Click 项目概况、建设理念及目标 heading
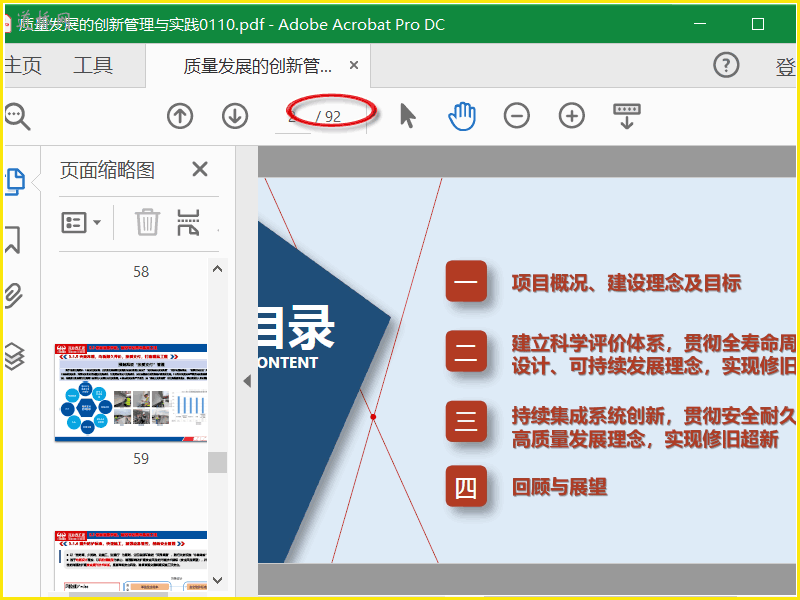 coord(626,283)
